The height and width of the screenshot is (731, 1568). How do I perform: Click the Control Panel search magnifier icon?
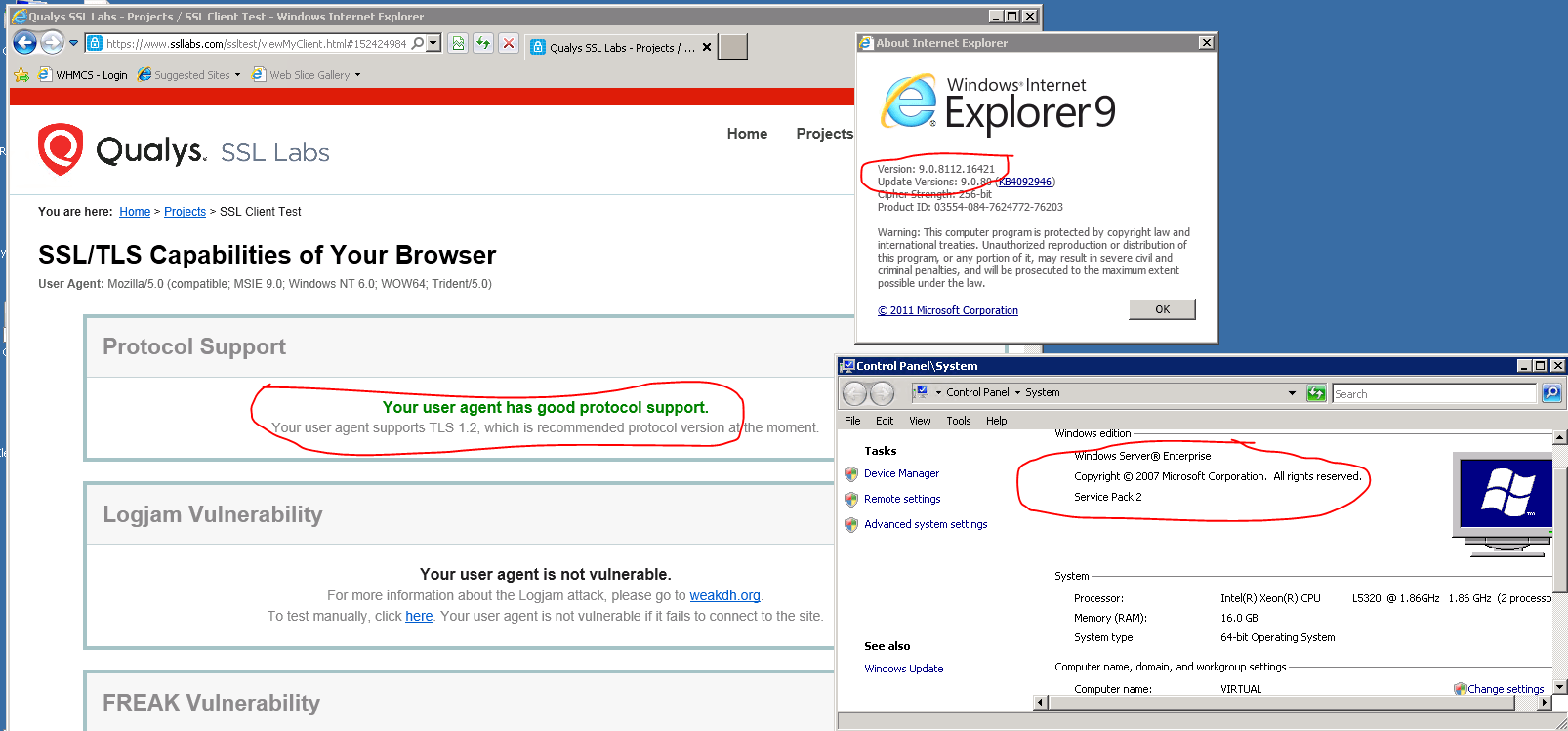[x=1551, y=393]
